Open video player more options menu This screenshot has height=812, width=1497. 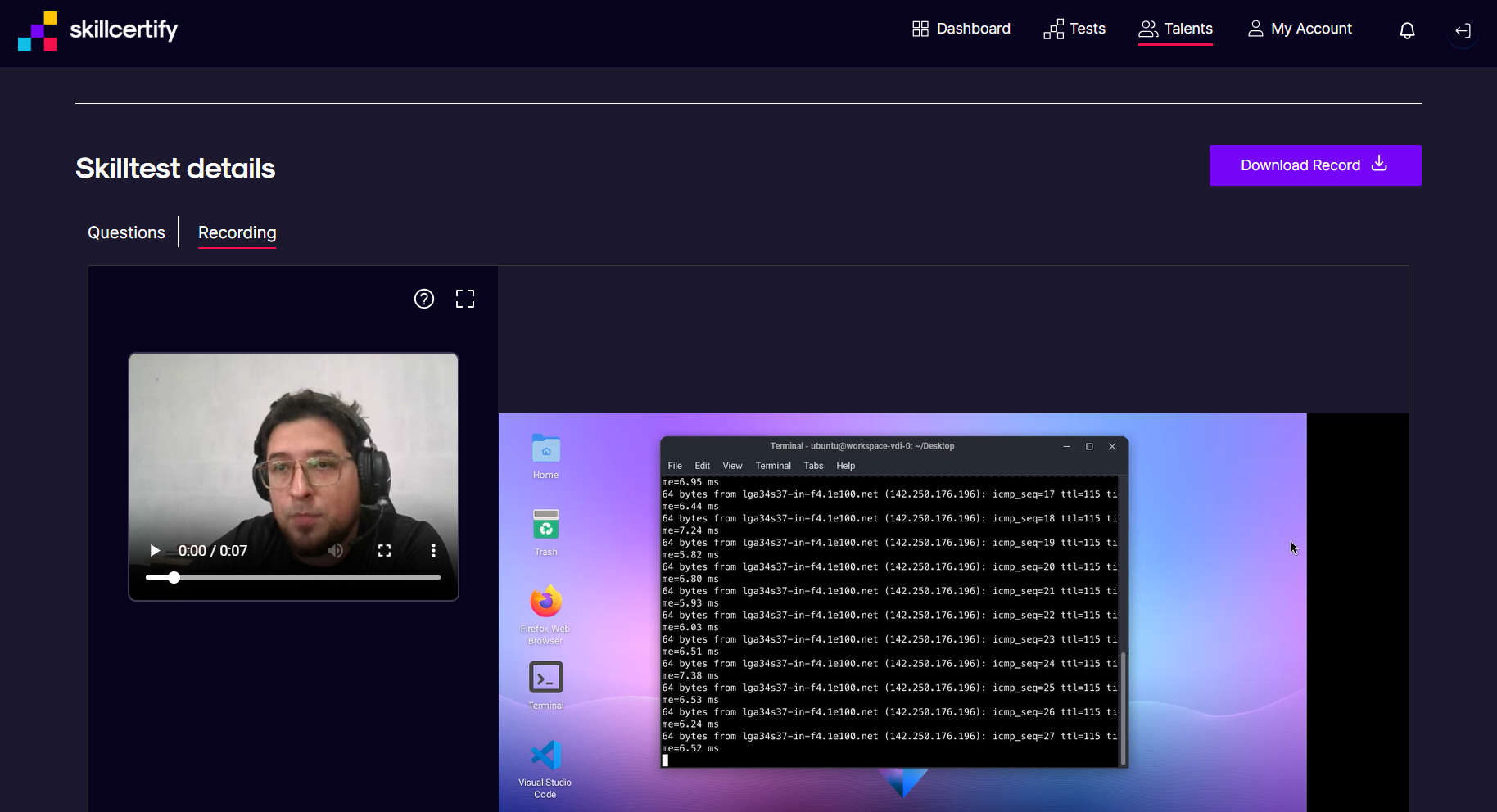coord(433,551)
